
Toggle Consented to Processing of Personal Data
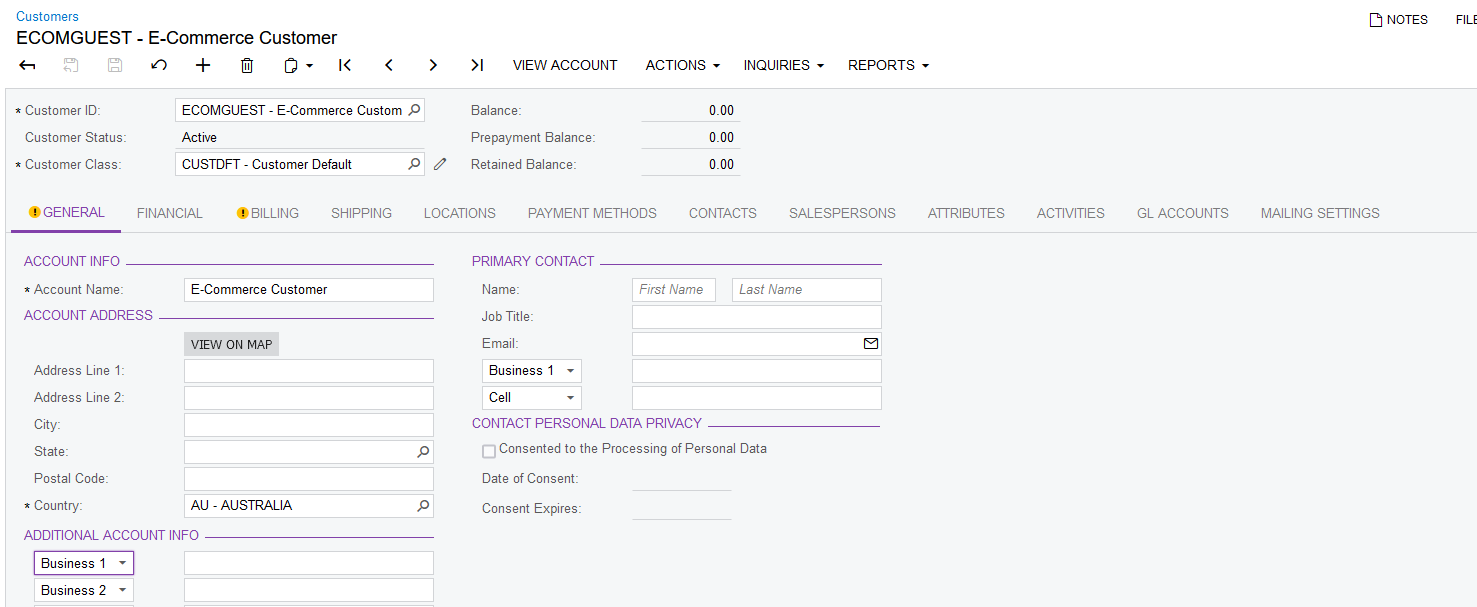pyautogui.click(x=489, y=451)
